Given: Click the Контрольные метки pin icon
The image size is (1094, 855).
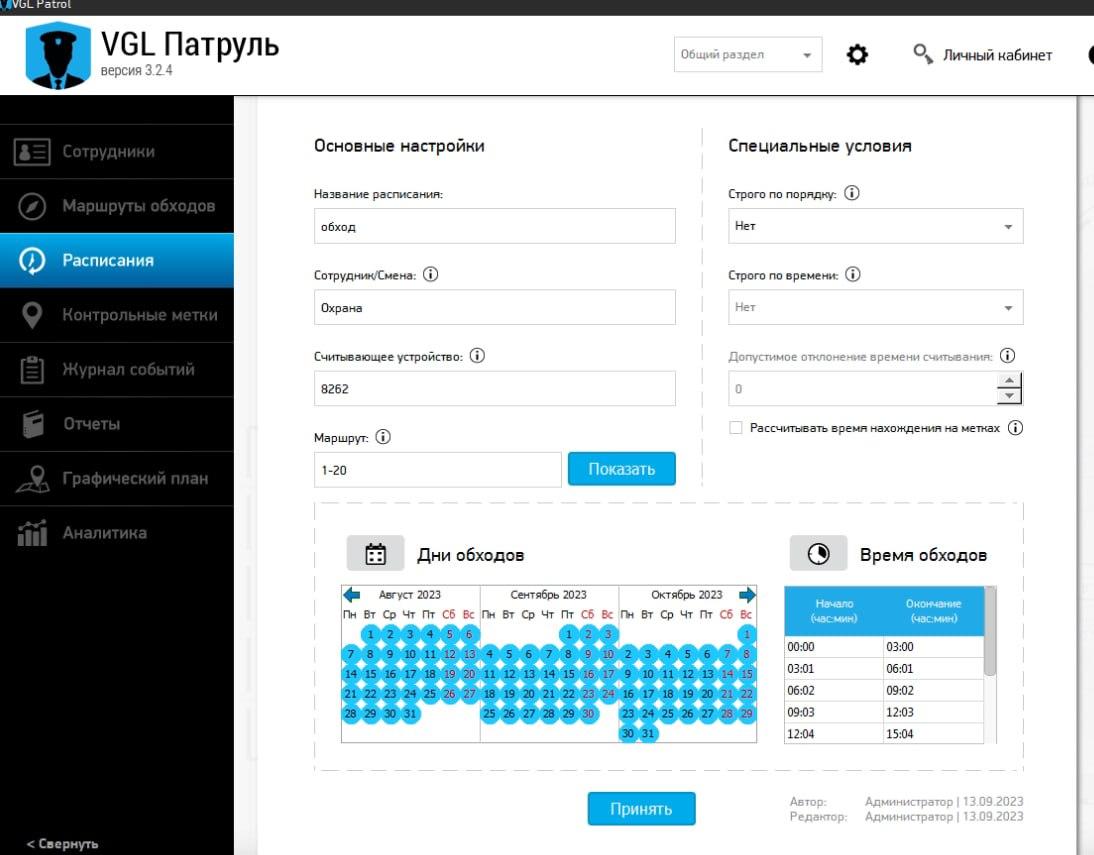Looking at the screenshot, I should (32, 315).
